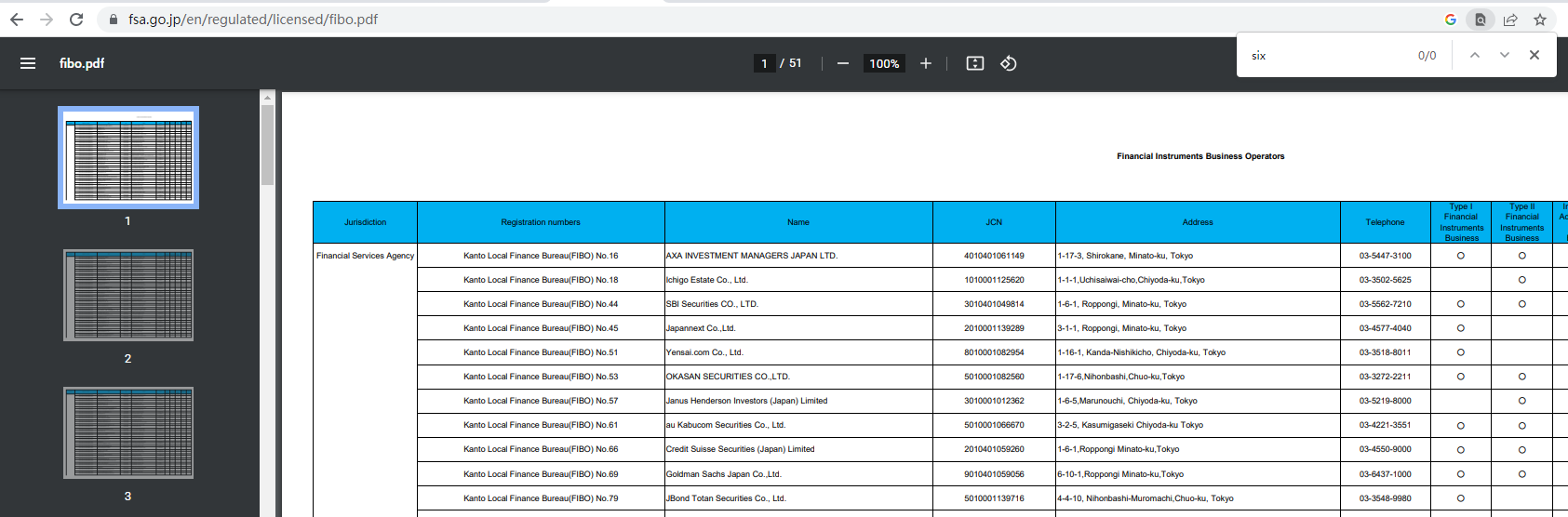Click the 100% zoom level field
Screen dimensions: 1568x517
pyautogui.click(x=884, y=63)
